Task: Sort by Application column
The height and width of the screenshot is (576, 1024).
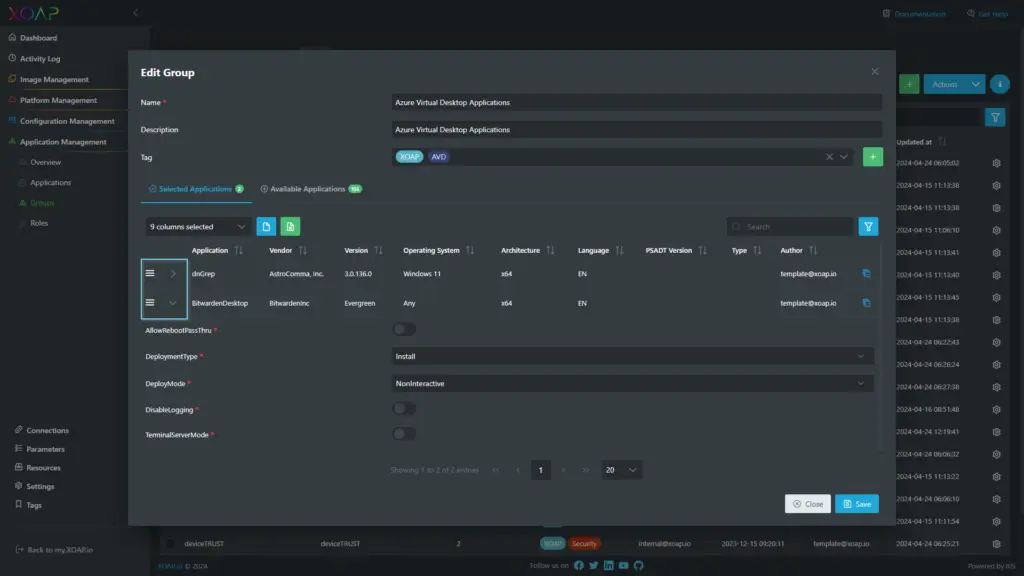Action: coord(238,251)
